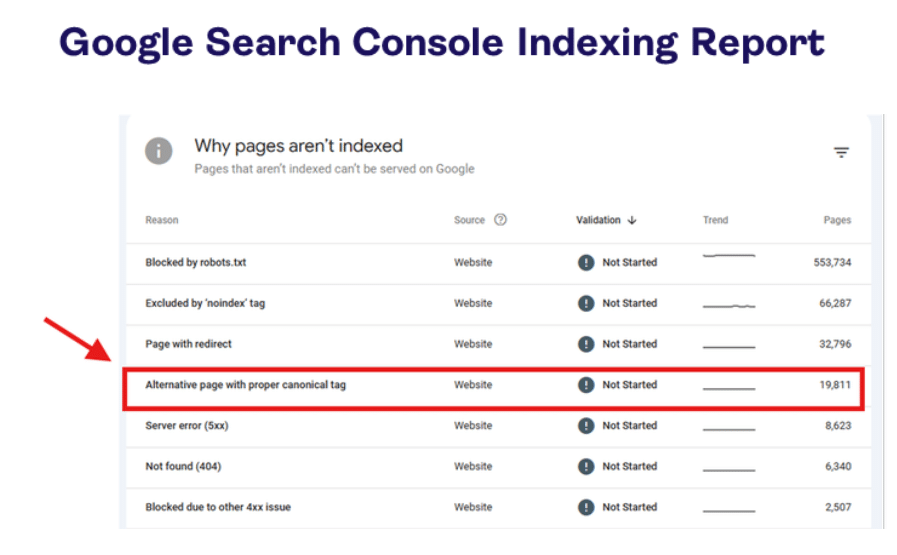Open the Blocked by robots.txt reason
This screenshot has width=897, height=555.
point(196,263)
